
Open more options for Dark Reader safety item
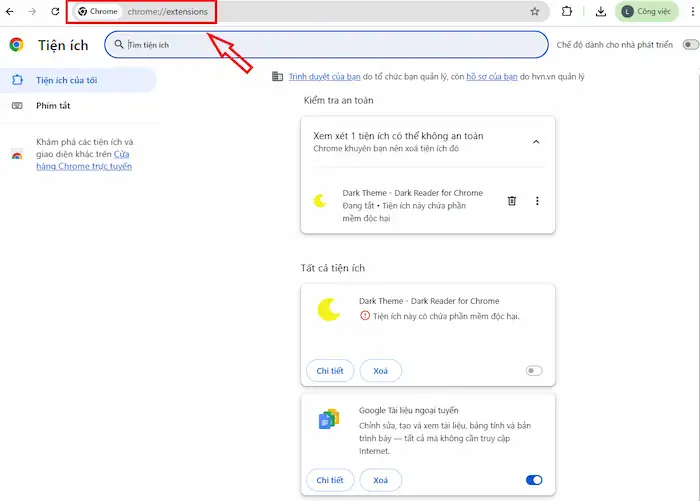537,201
